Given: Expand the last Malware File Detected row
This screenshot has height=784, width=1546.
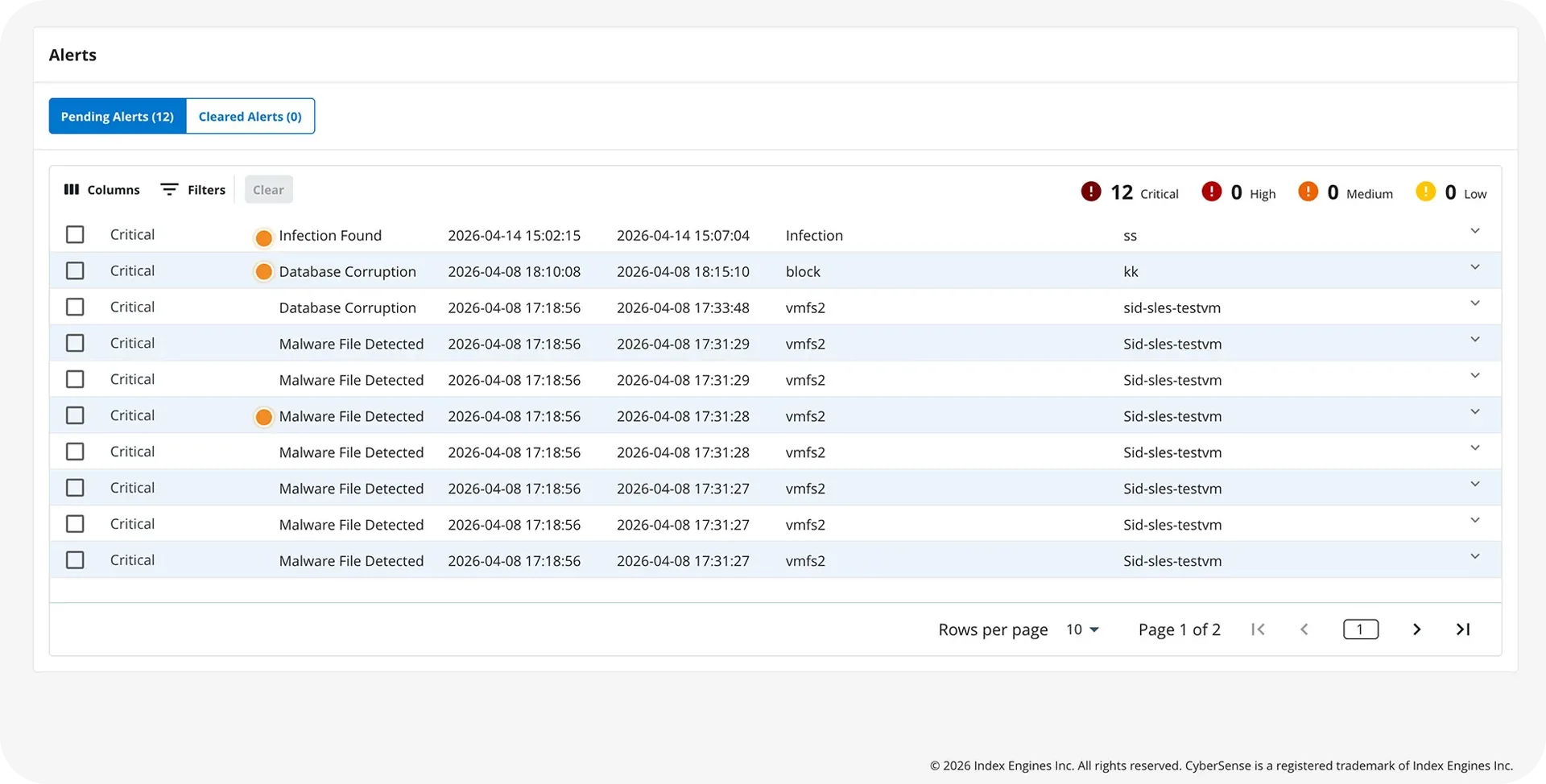Looking at the screenshot, I should 1475,557.
